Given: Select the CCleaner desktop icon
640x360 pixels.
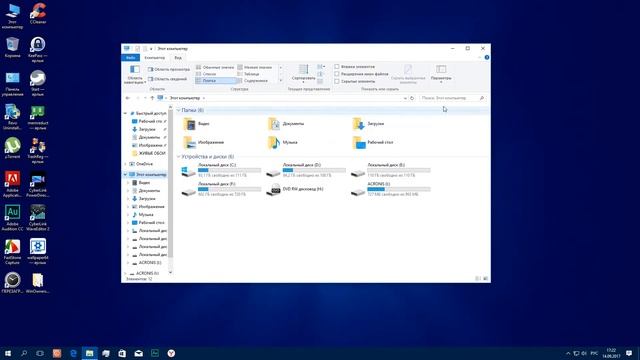Looking at the screenshot, I should (38, 13).
